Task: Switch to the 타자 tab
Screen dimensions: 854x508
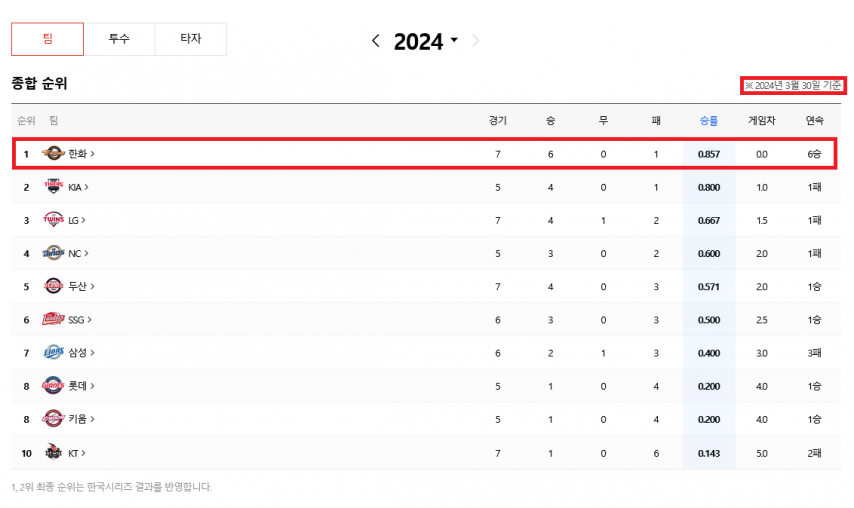Action: (190, 39)
